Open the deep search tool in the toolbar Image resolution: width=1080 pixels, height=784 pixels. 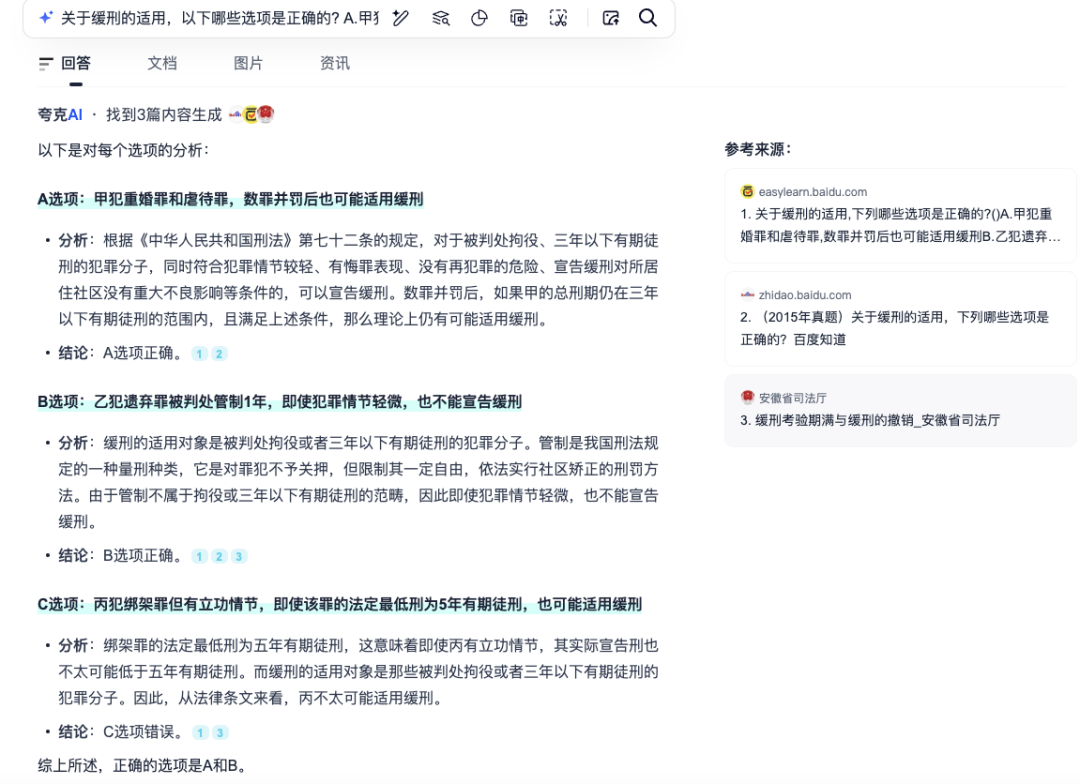[440, 18]
